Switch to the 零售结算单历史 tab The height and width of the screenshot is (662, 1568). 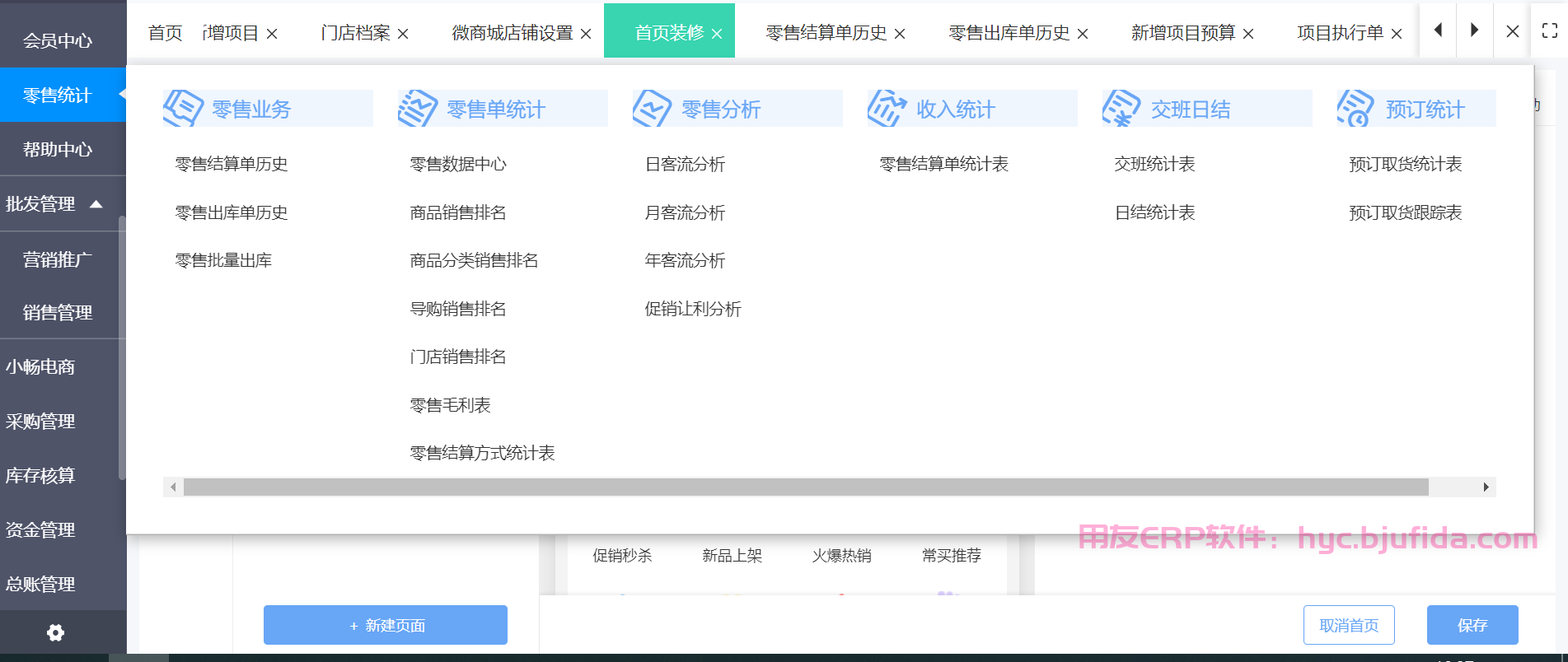click(x=826, y=33)
